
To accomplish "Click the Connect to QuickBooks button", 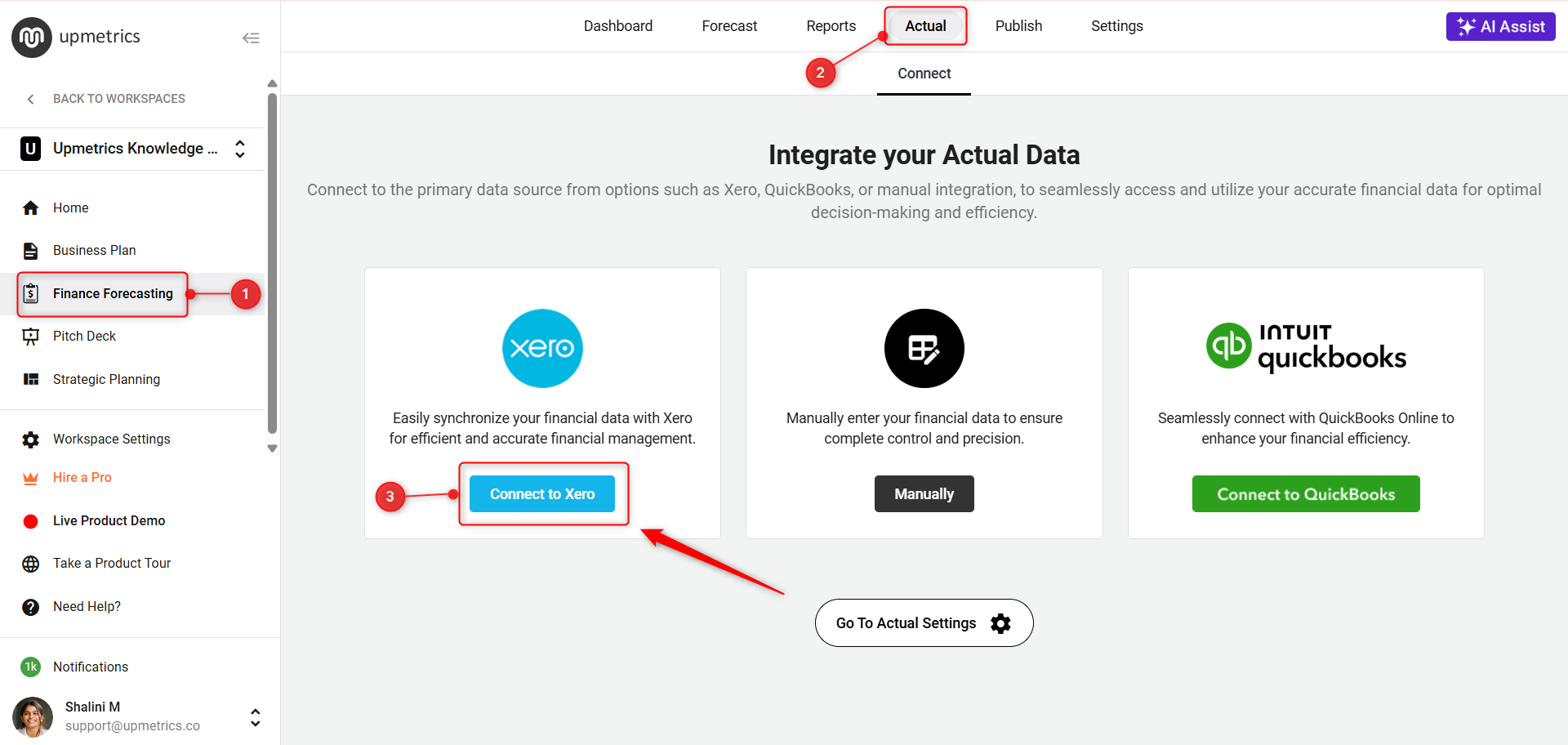I will click(x=1306, y=494).
